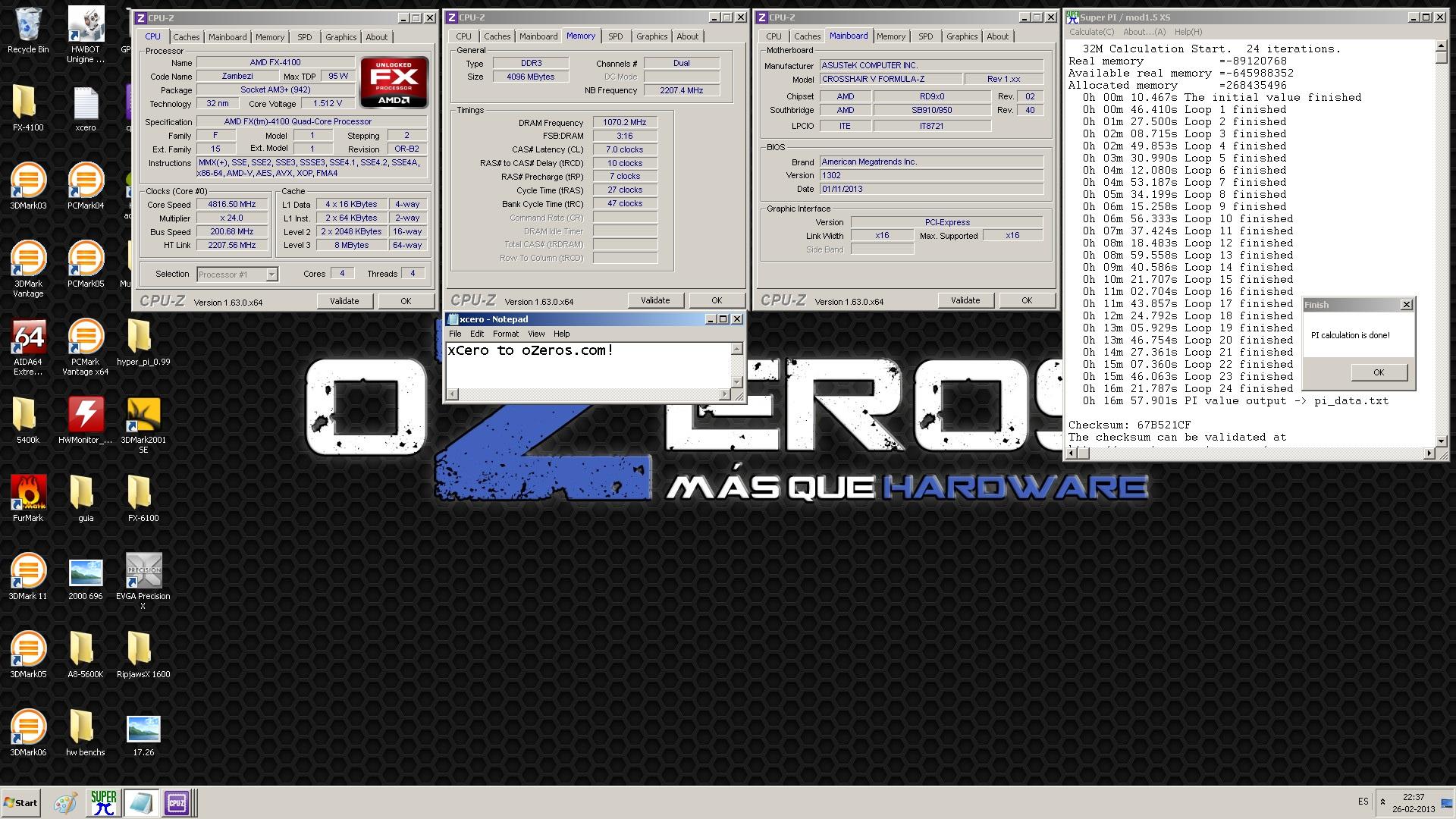The image size is (1456, 819).
Task: Open Format menu in Notepad
Action: coord(506,334)
